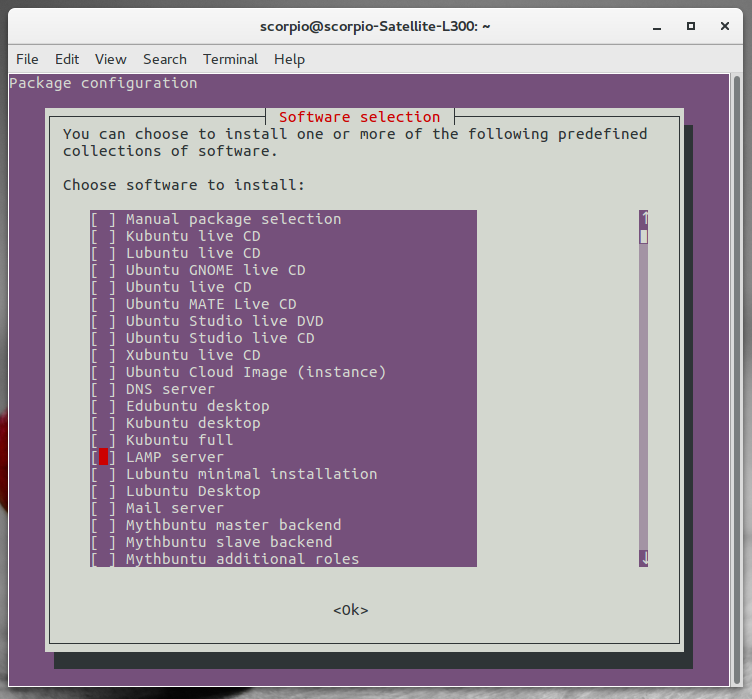Click the 'Mythbuntu additional roles' list entry
This screenshot has width=752, height=699.
point(242,559)
